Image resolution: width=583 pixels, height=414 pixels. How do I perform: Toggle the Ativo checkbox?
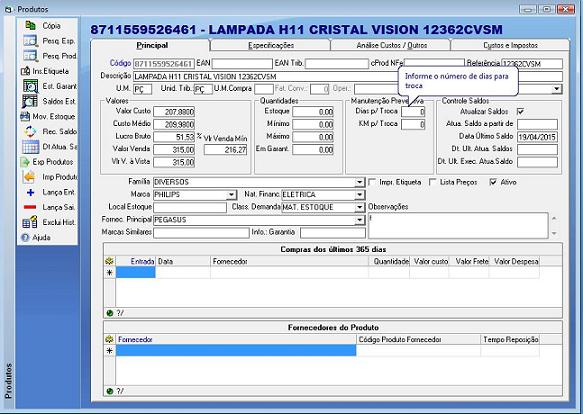(x=493, y=182)
